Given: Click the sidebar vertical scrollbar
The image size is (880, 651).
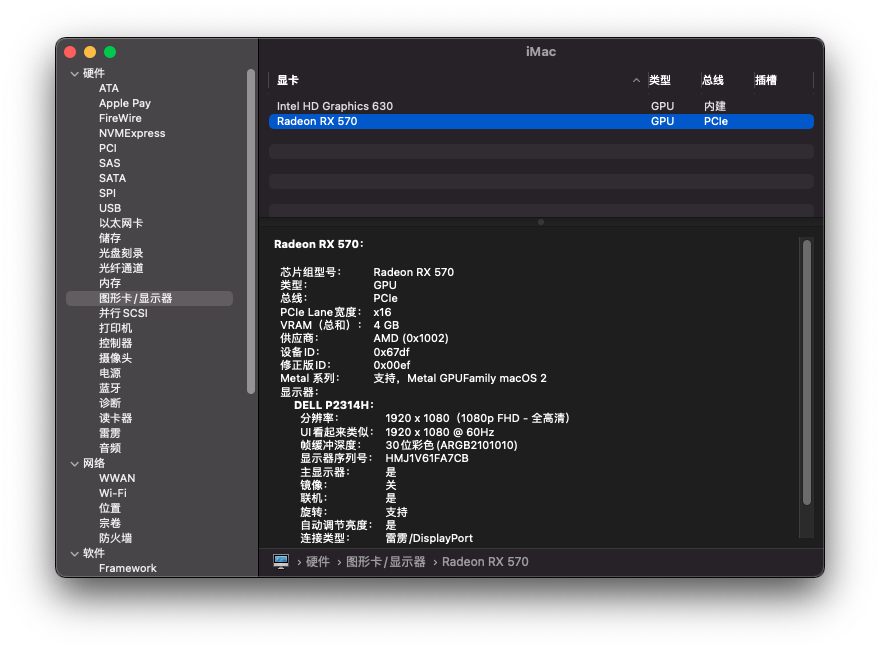Looking at the screenshot, I should tap(250, 231).
